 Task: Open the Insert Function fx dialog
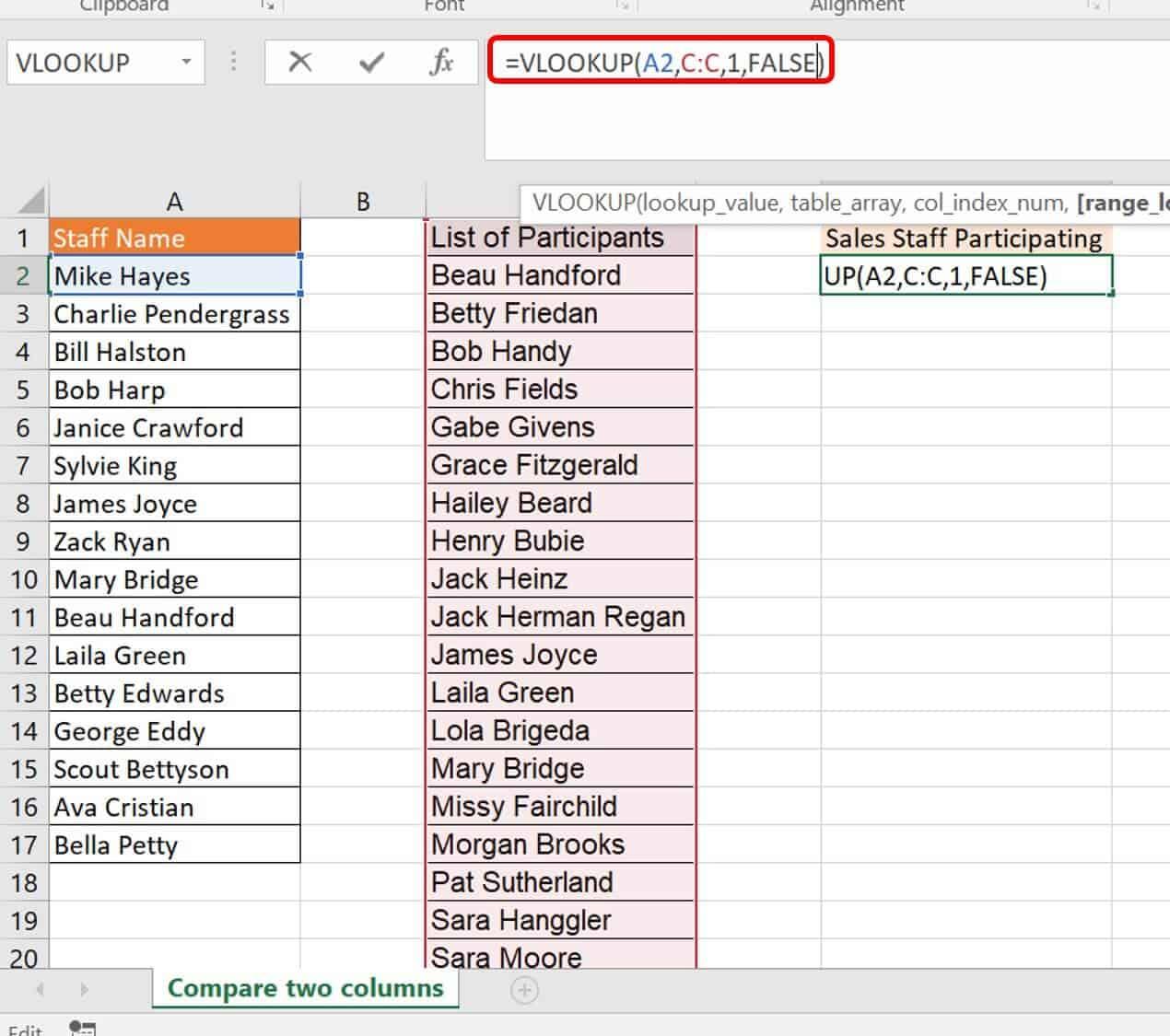pos(441,63)
